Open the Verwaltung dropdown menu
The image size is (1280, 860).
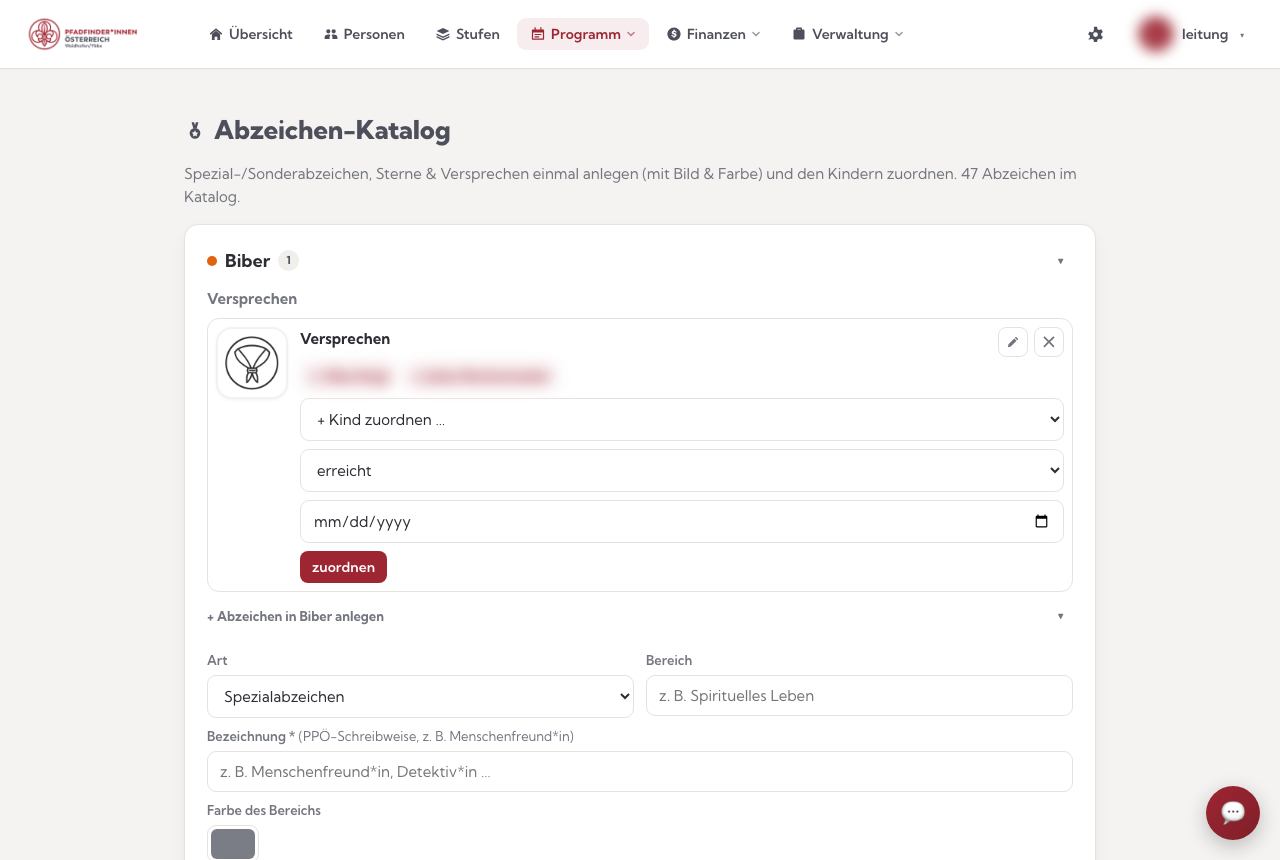click(848, 34)
